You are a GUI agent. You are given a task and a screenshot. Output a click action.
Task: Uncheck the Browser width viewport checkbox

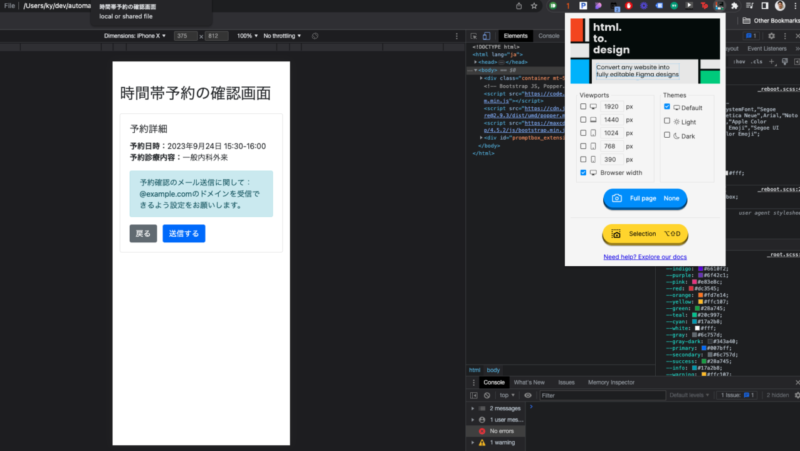click(584, 173)
